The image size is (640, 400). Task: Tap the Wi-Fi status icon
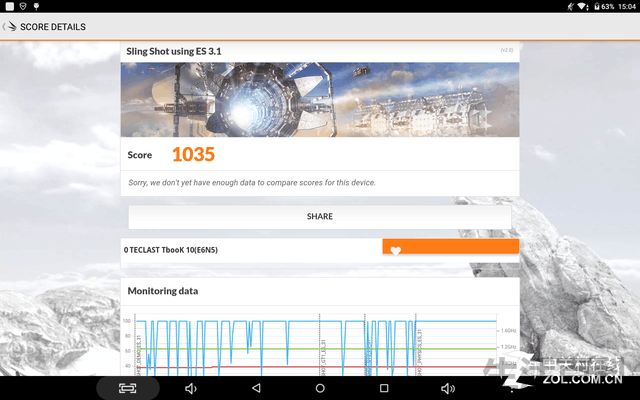click(x=583, y=6)
